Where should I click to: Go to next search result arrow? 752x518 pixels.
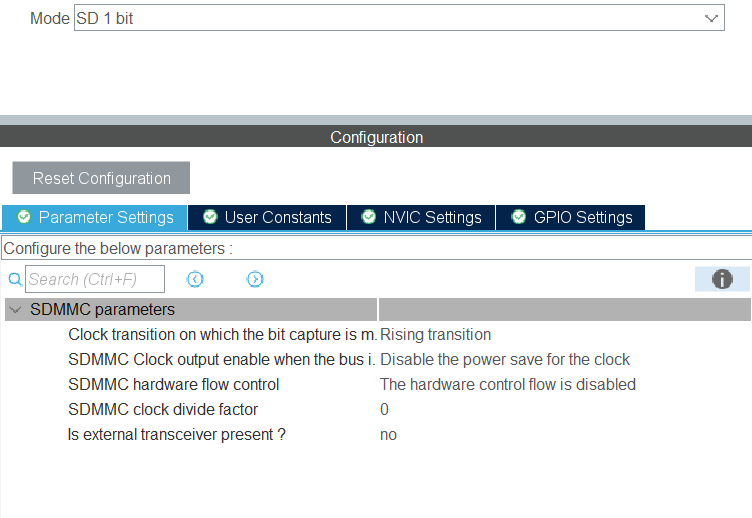coord(255,280)
